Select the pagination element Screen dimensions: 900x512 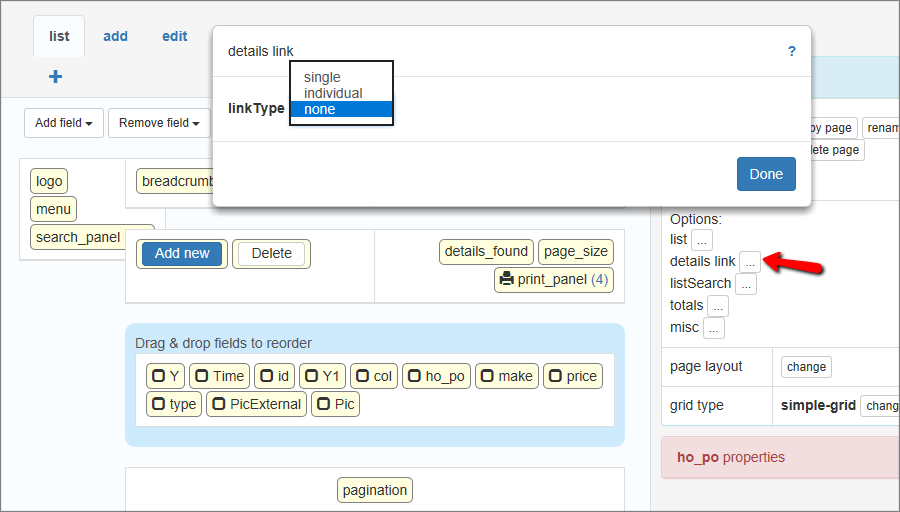pos(375,490)
